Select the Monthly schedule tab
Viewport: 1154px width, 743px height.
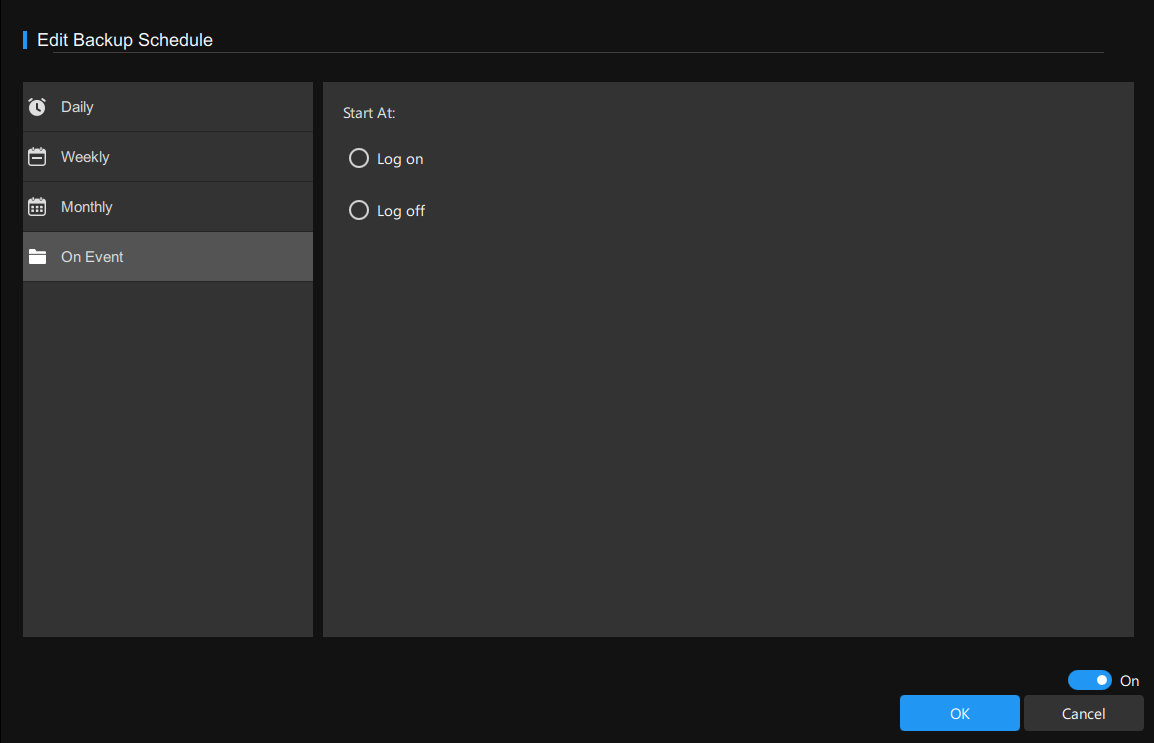click(168, 207)
